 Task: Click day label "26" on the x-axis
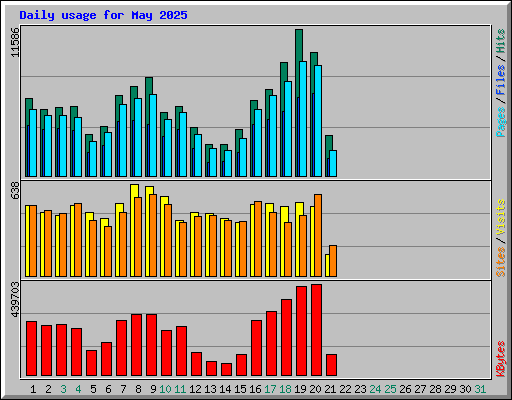point(405,389)
